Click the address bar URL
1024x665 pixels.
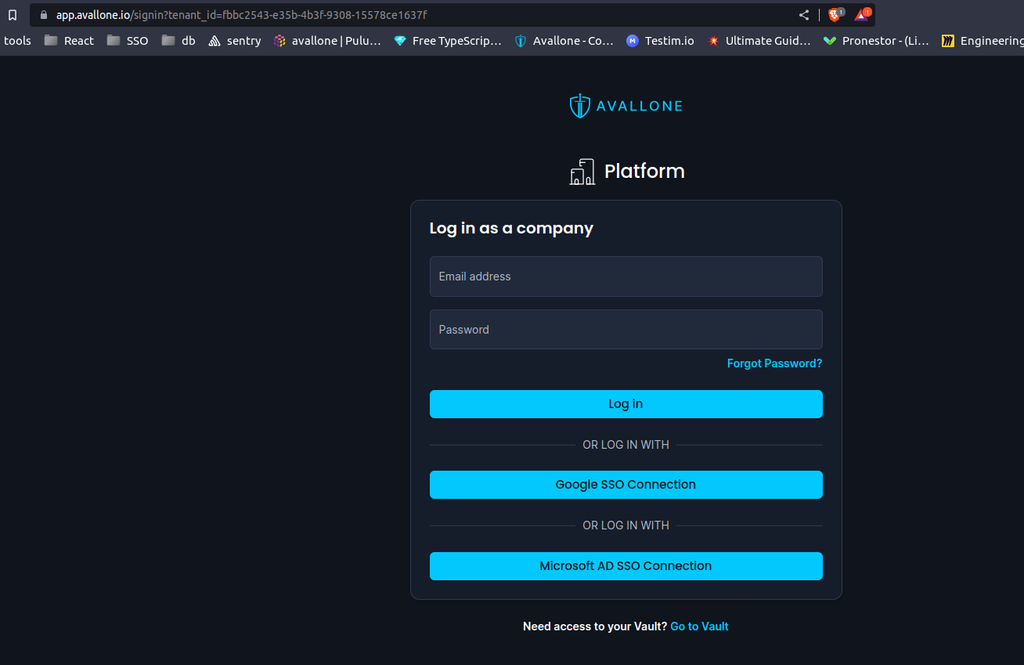coord(241,15)
